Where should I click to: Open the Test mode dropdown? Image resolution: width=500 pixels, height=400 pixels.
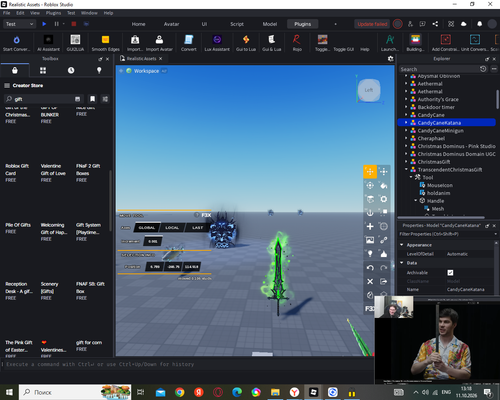click(19, 24)
